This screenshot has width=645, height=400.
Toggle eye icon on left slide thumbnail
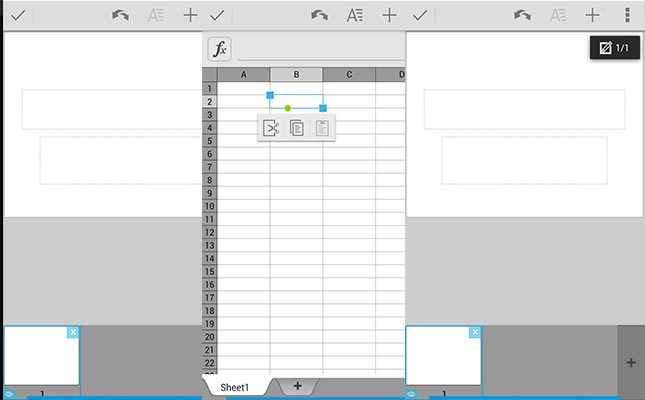(x=9, y=394)
